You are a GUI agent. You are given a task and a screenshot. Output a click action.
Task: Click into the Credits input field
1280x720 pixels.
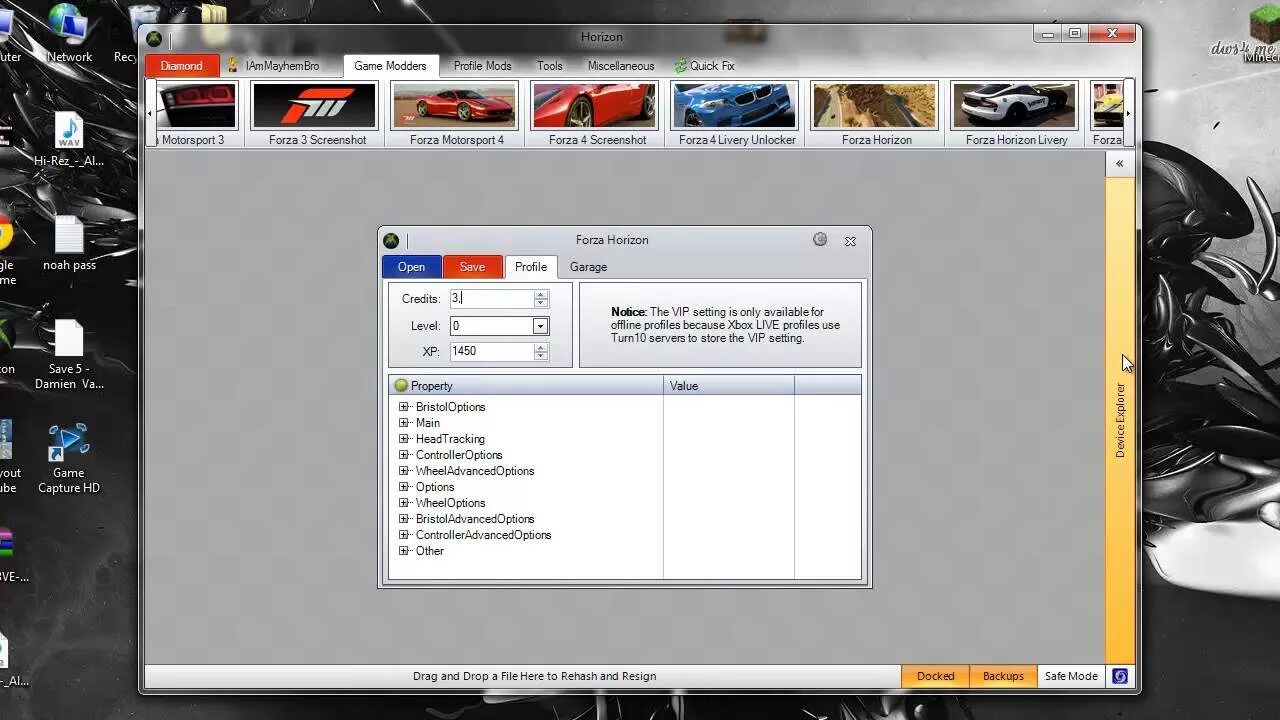coord(492,299)
